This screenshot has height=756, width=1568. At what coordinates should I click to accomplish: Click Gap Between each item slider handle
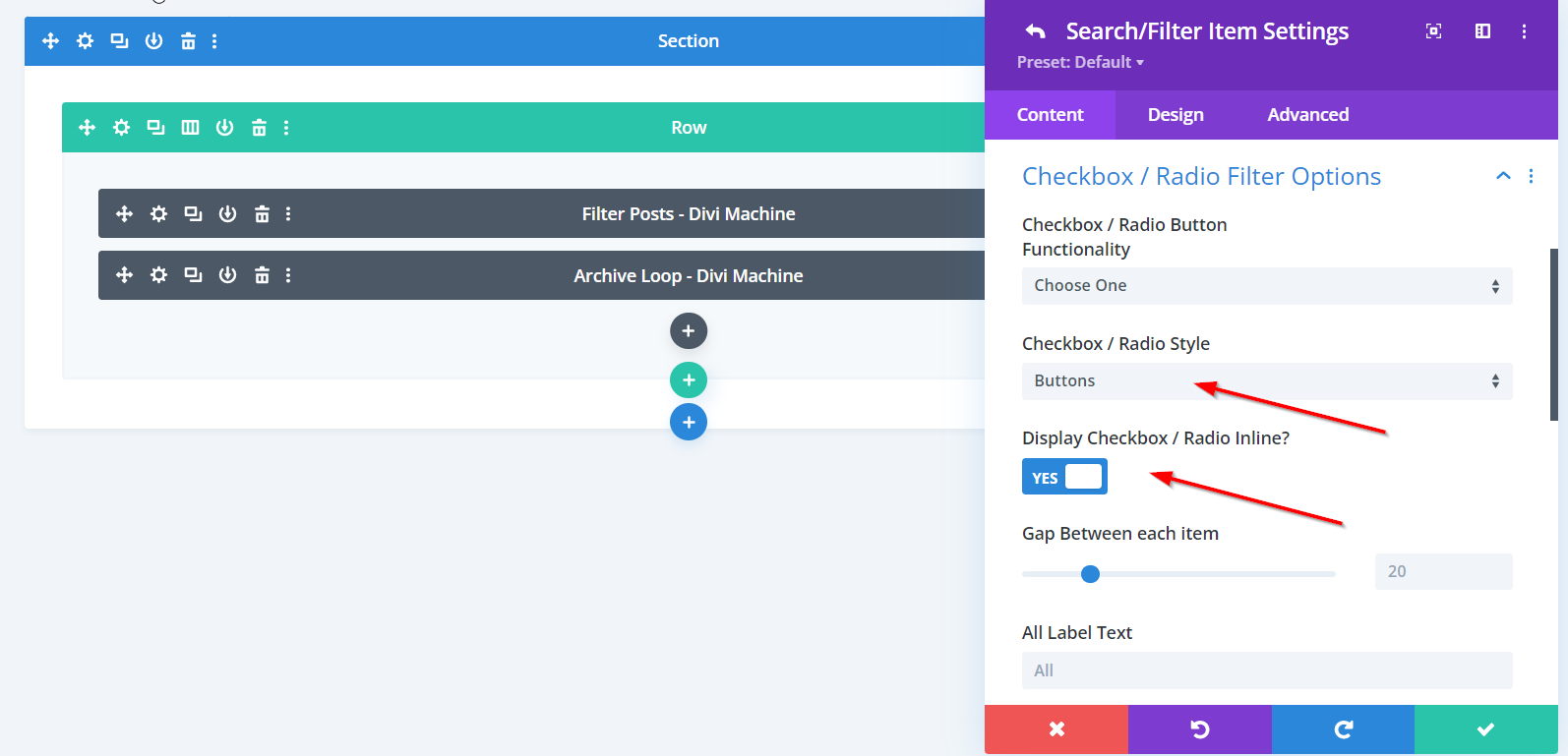tap(1090, 574)
